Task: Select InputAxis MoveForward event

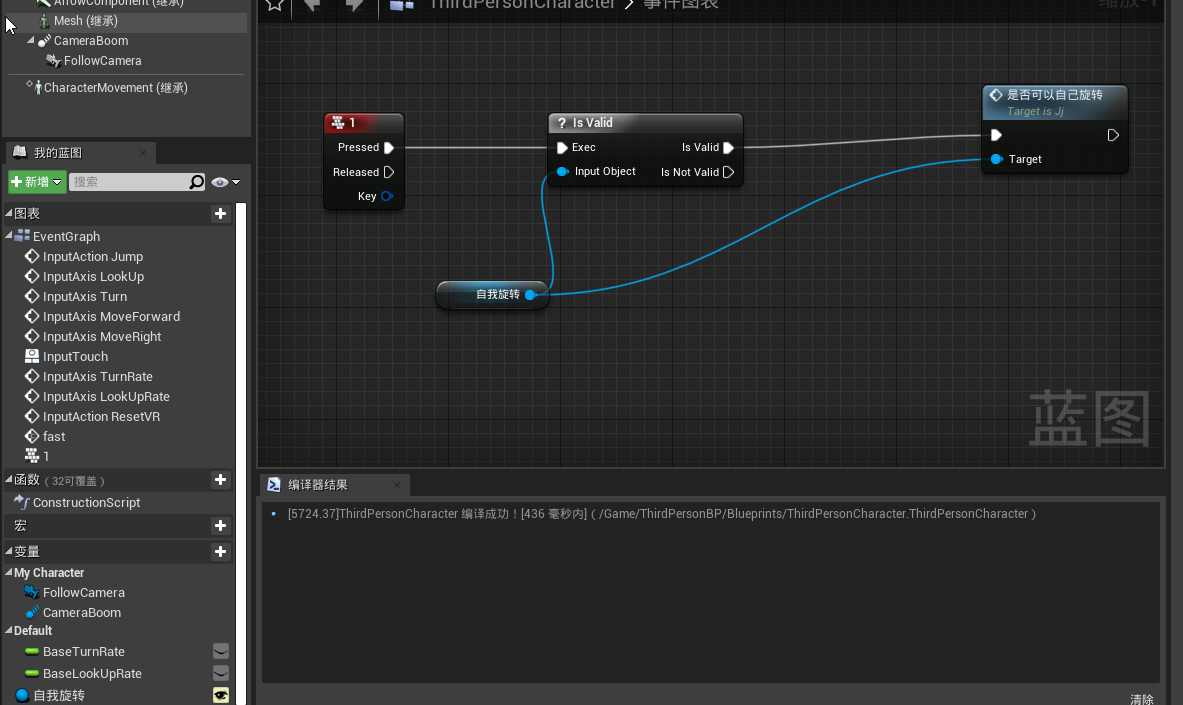Action: point(111,316)
